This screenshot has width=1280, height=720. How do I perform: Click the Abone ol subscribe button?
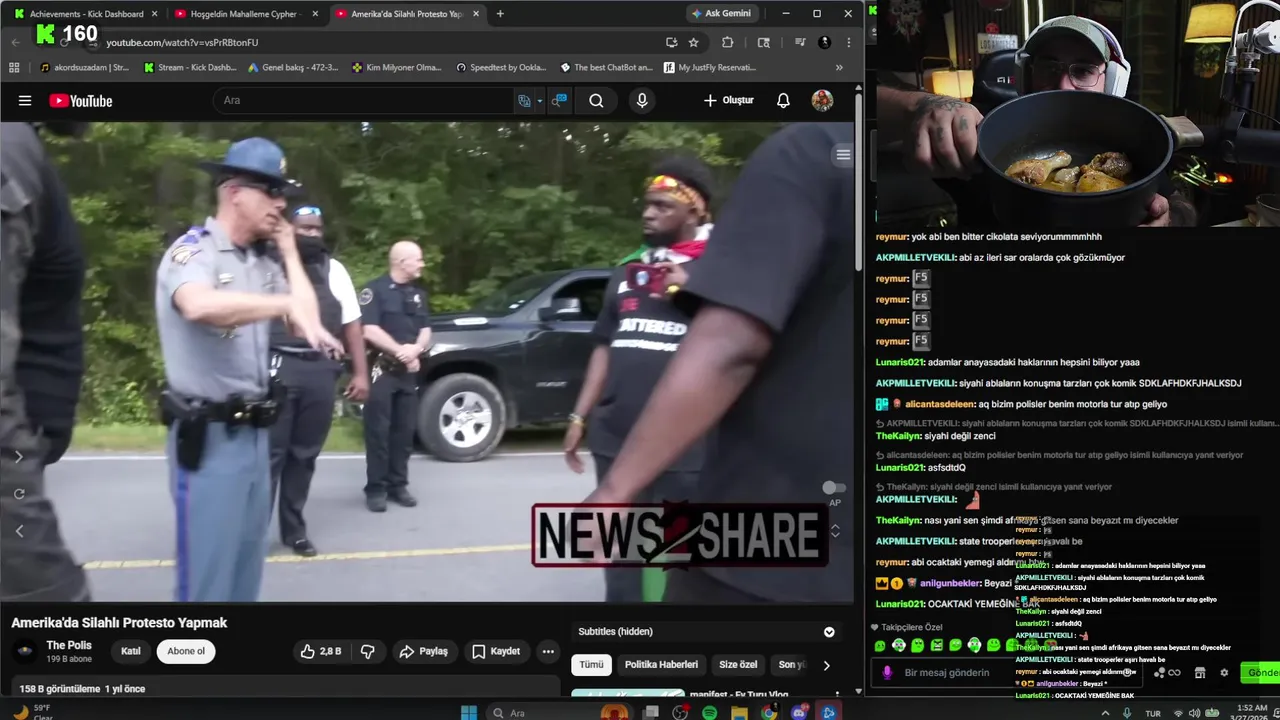click(x=186, y=651)
